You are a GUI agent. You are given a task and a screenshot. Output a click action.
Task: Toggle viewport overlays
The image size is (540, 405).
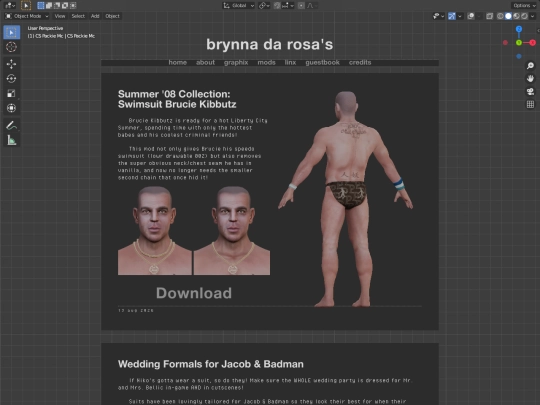(x=471, y=16)
